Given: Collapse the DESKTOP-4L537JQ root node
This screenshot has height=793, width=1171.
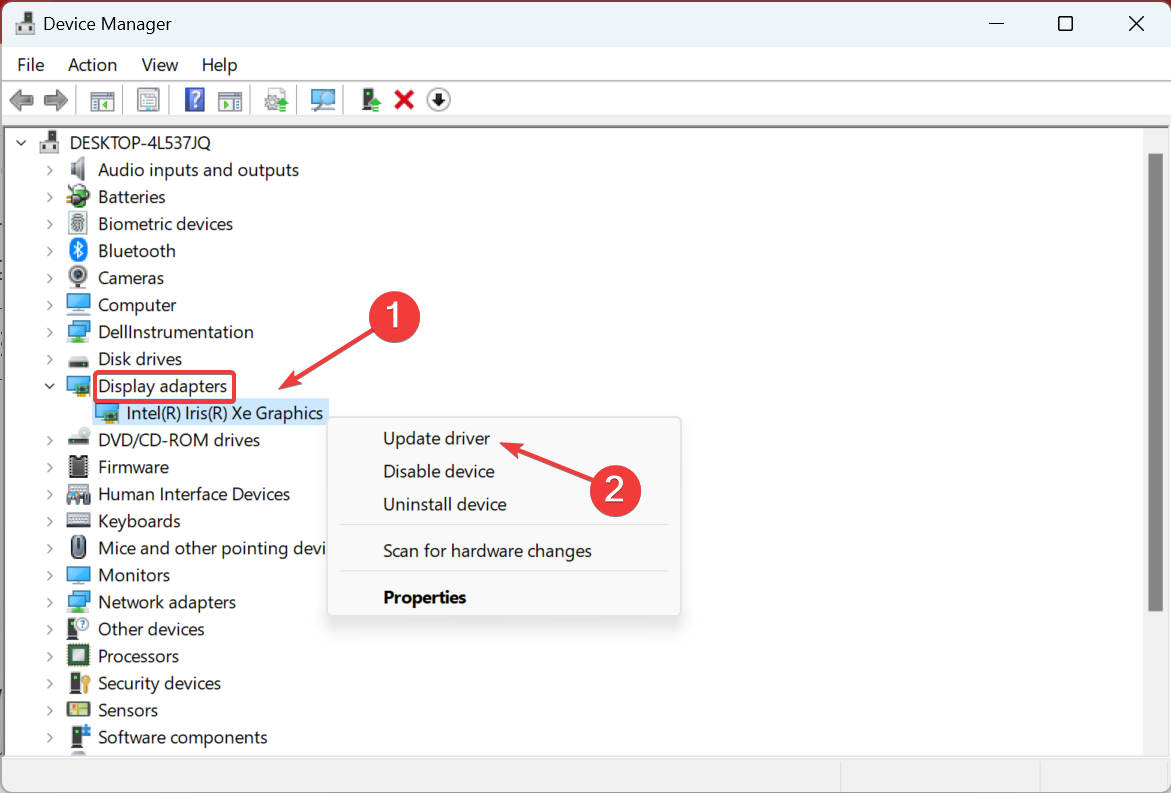Looking at the screenshot, I should pyautogui.click(x=22, y=143).
